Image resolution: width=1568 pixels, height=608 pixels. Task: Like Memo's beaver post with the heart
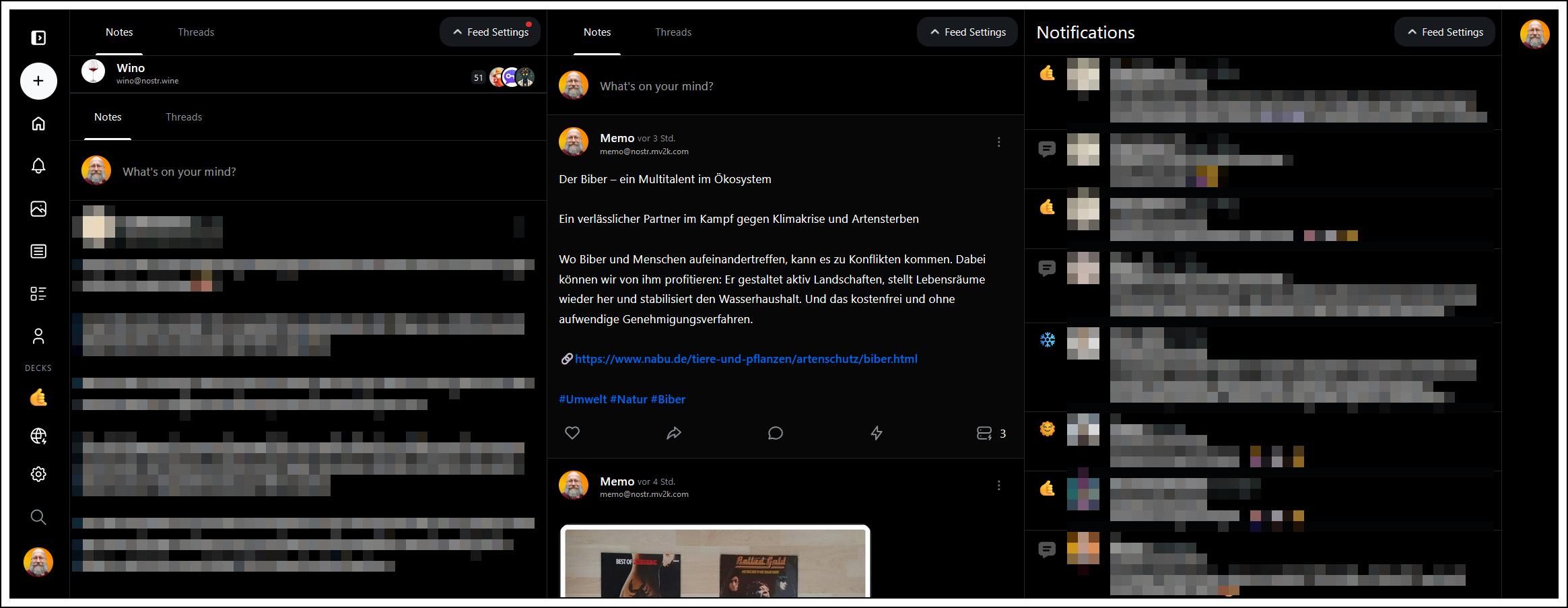[x=572, y=433]
